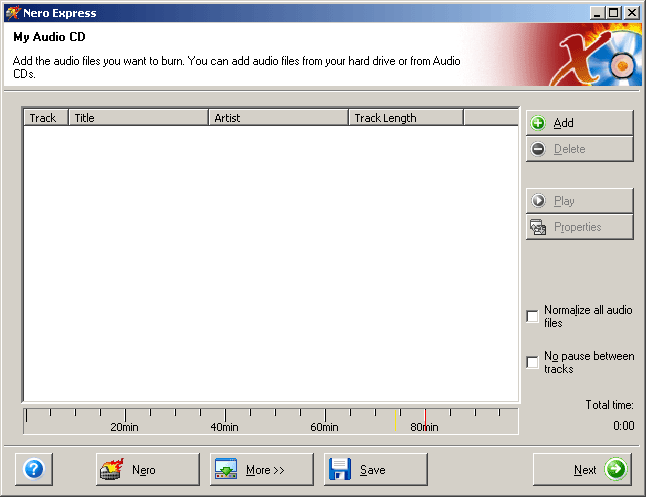The image size is (646, 497).
Task: Click the Nero Express title bar icon
Action: coord(13,13)
